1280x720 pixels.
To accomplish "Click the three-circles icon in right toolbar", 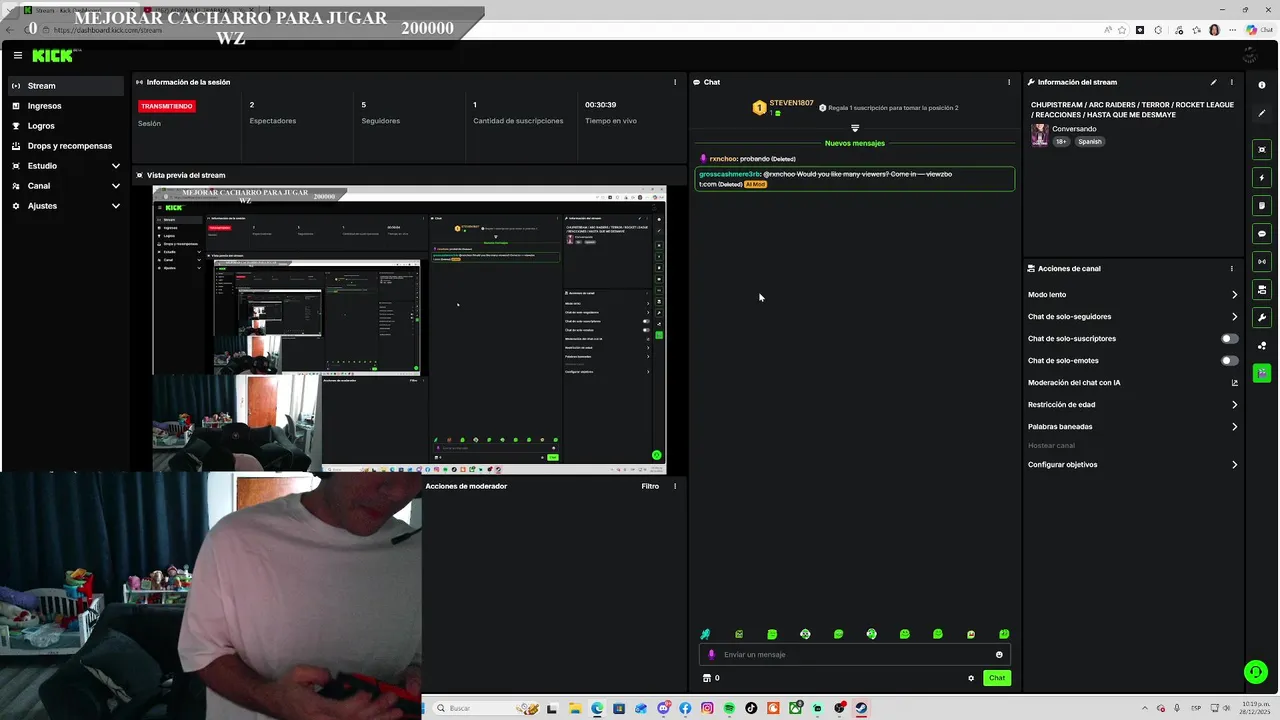I will pyautogui.click(x=1262, y=346).
